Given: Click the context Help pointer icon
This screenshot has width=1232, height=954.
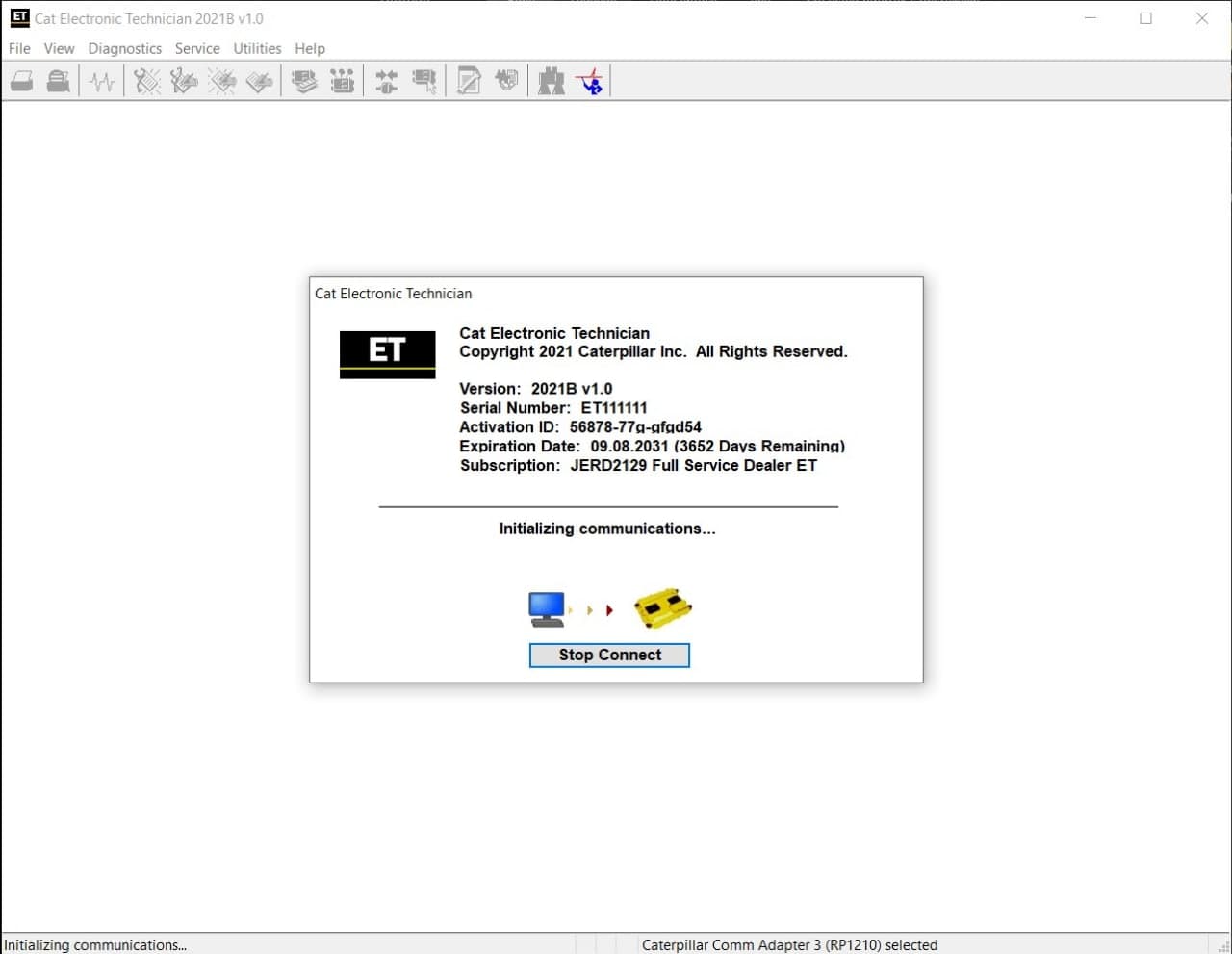Looking at the screenshot, I should click(591, 81).
